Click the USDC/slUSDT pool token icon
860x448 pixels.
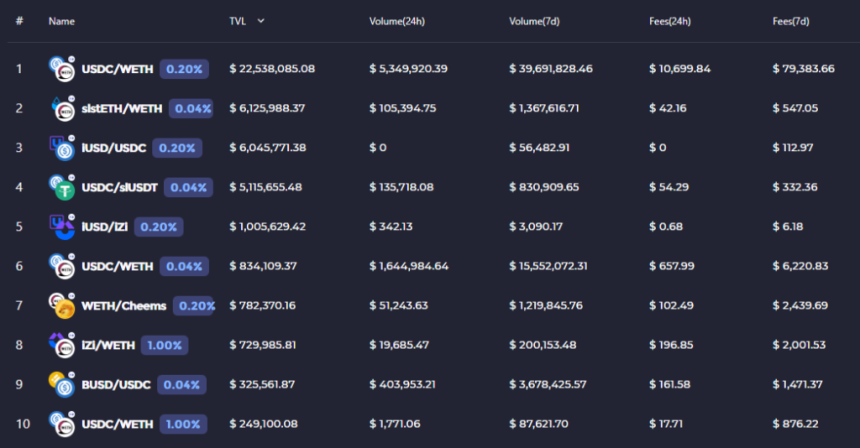click(62, 187)
